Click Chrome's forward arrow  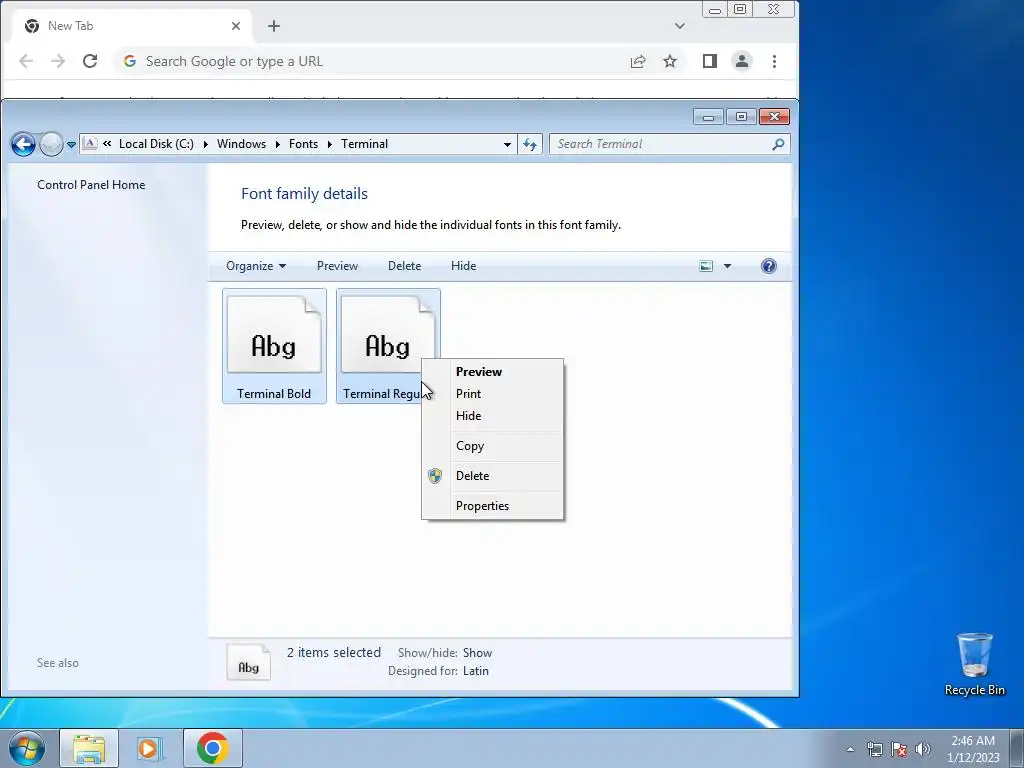coord(58,61)
